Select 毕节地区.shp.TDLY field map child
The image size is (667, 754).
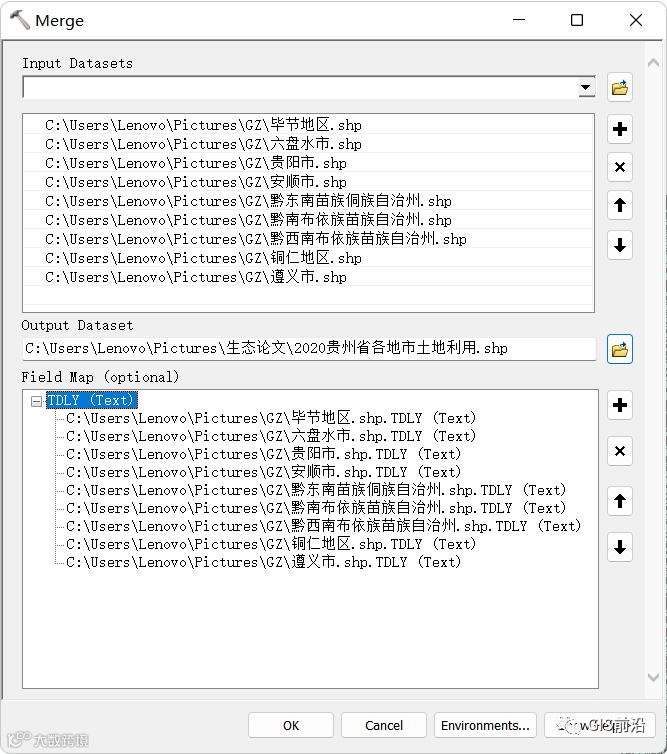click(x=271, y=418)
